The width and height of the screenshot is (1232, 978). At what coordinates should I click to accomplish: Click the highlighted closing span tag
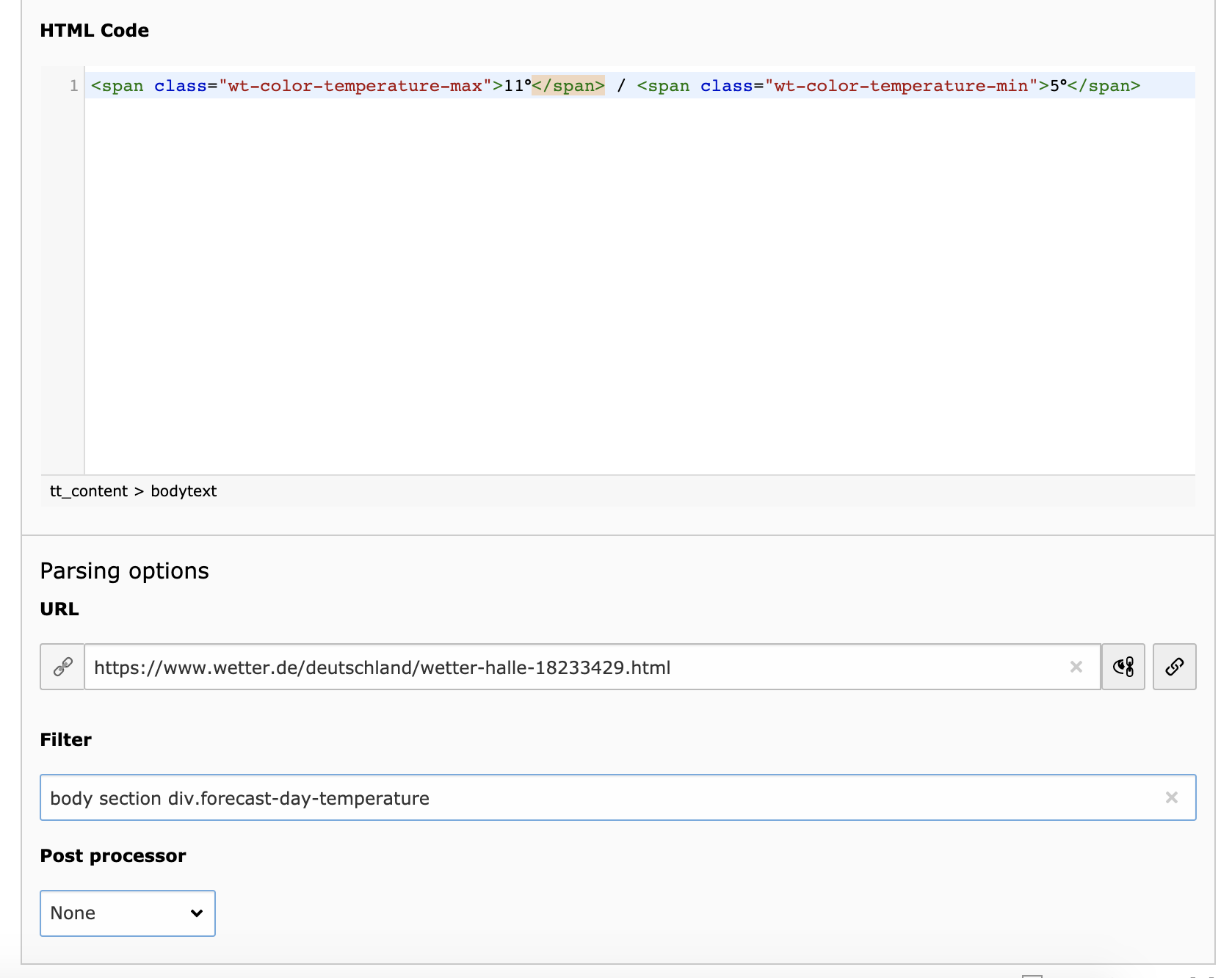[568, 86]
